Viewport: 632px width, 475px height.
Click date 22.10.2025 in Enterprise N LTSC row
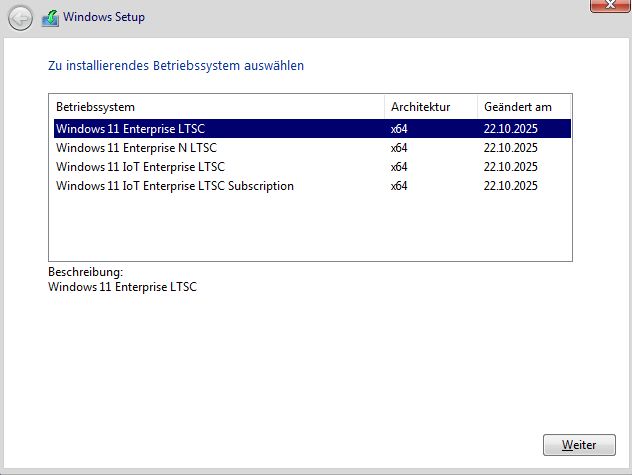coord(511,148)
